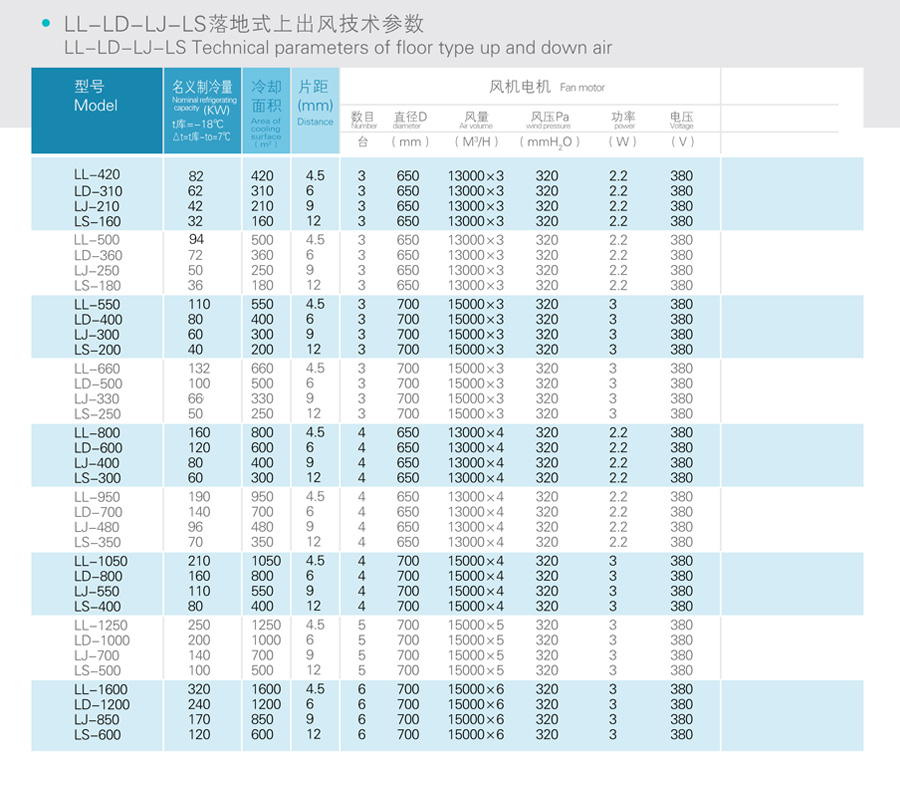Select the LD-360 model entry

click(97, 255)
